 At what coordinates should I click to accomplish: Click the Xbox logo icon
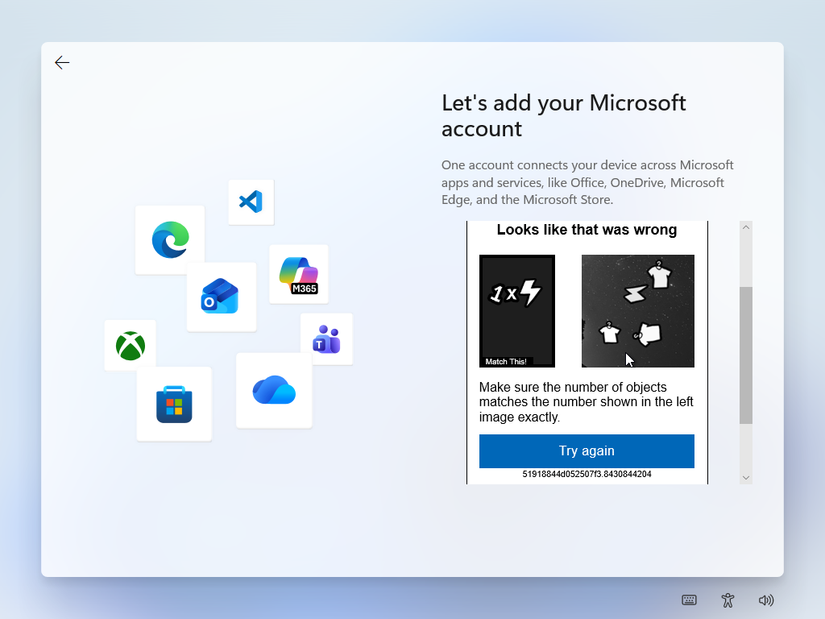point(130,346)
